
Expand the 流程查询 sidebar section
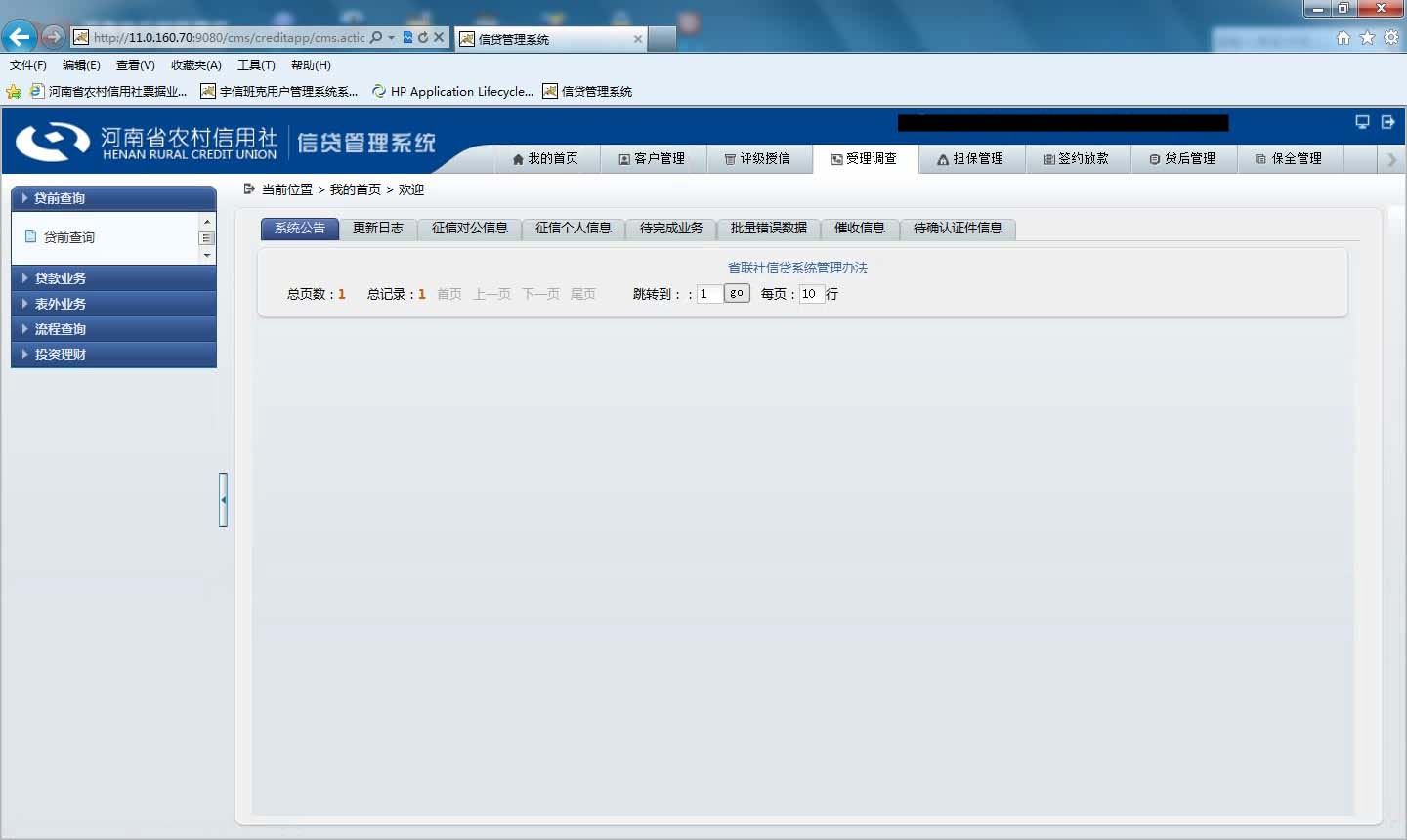click(x=113, y=329)
